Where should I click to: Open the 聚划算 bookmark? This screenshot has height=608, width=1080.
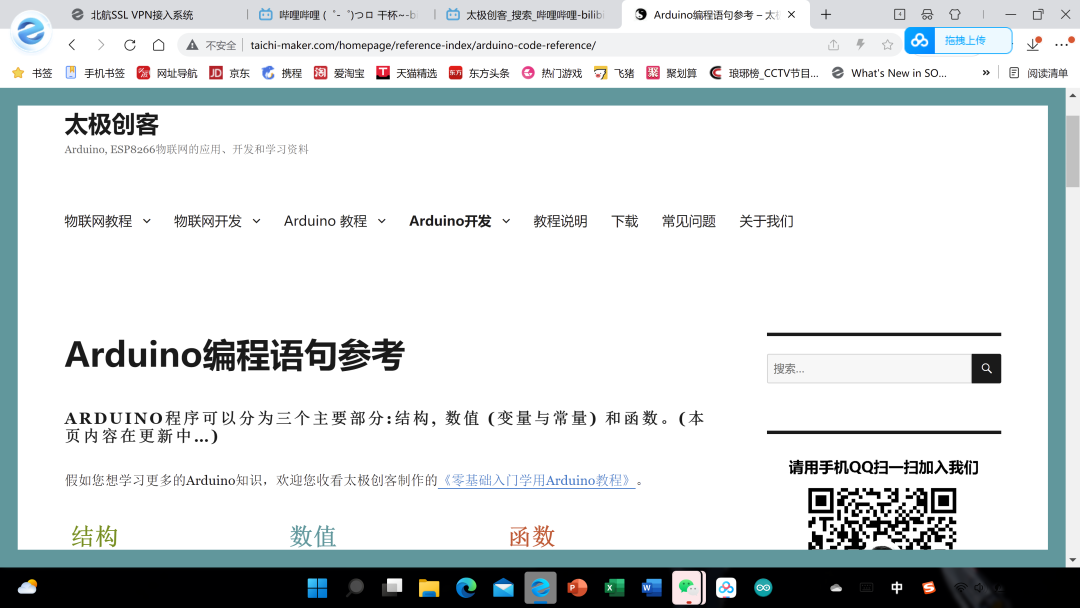click(x=672, y=73)
